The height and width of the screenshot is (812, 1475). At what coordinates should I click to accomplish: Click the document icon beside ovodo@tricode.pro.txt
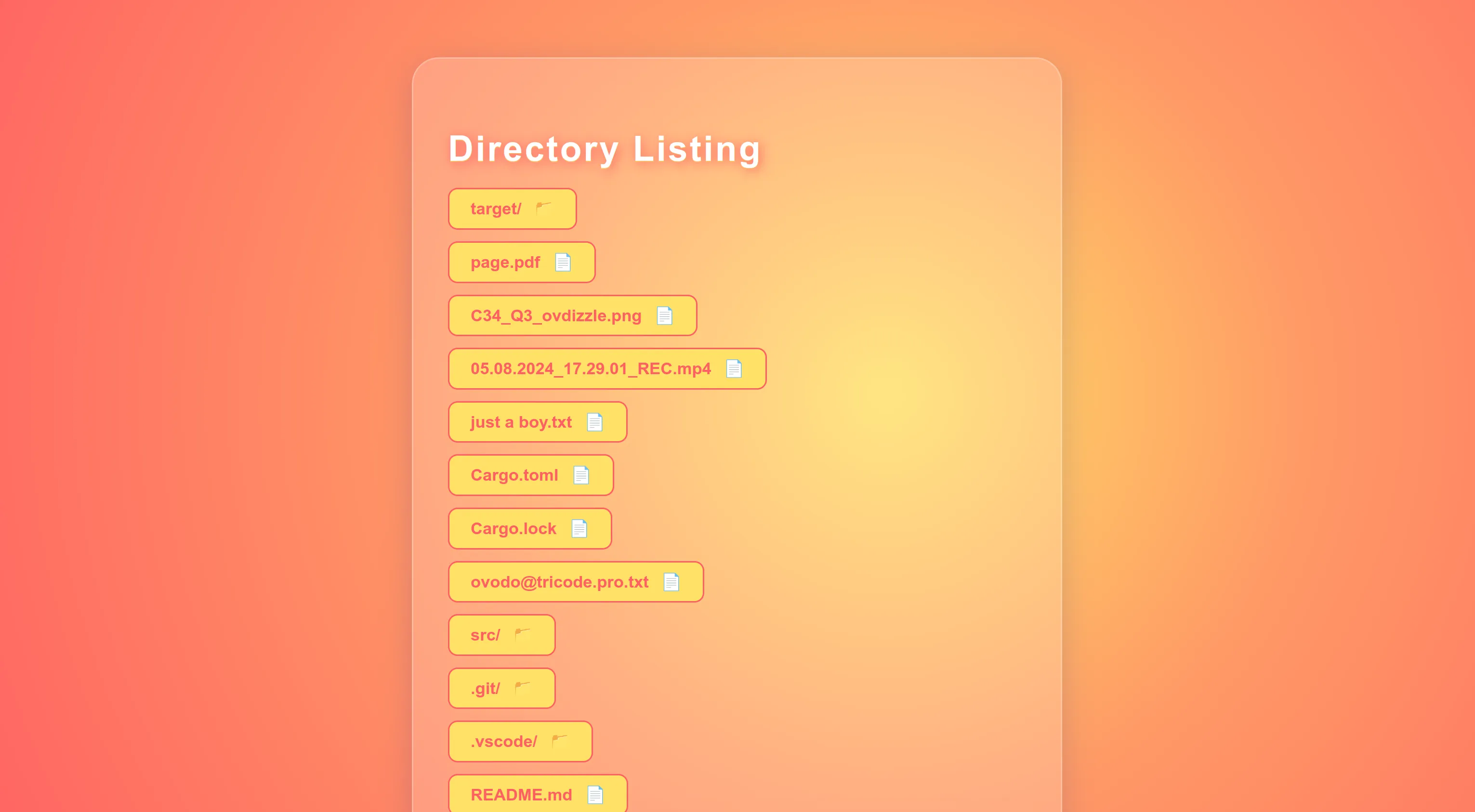click(x=671, y=582)
